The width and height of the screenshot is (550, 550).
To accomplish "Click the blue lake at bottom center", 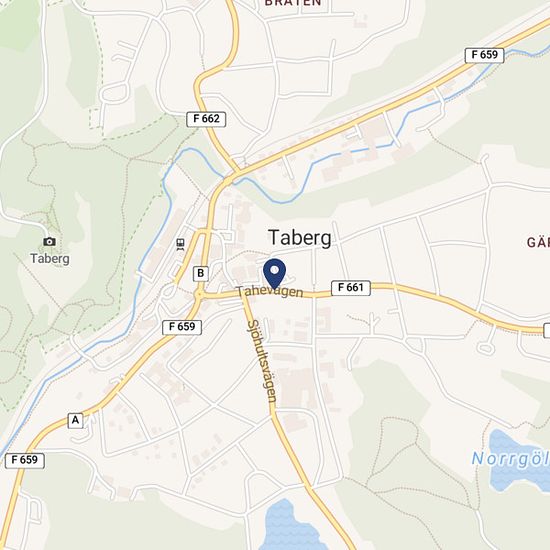I will point(288,527).
